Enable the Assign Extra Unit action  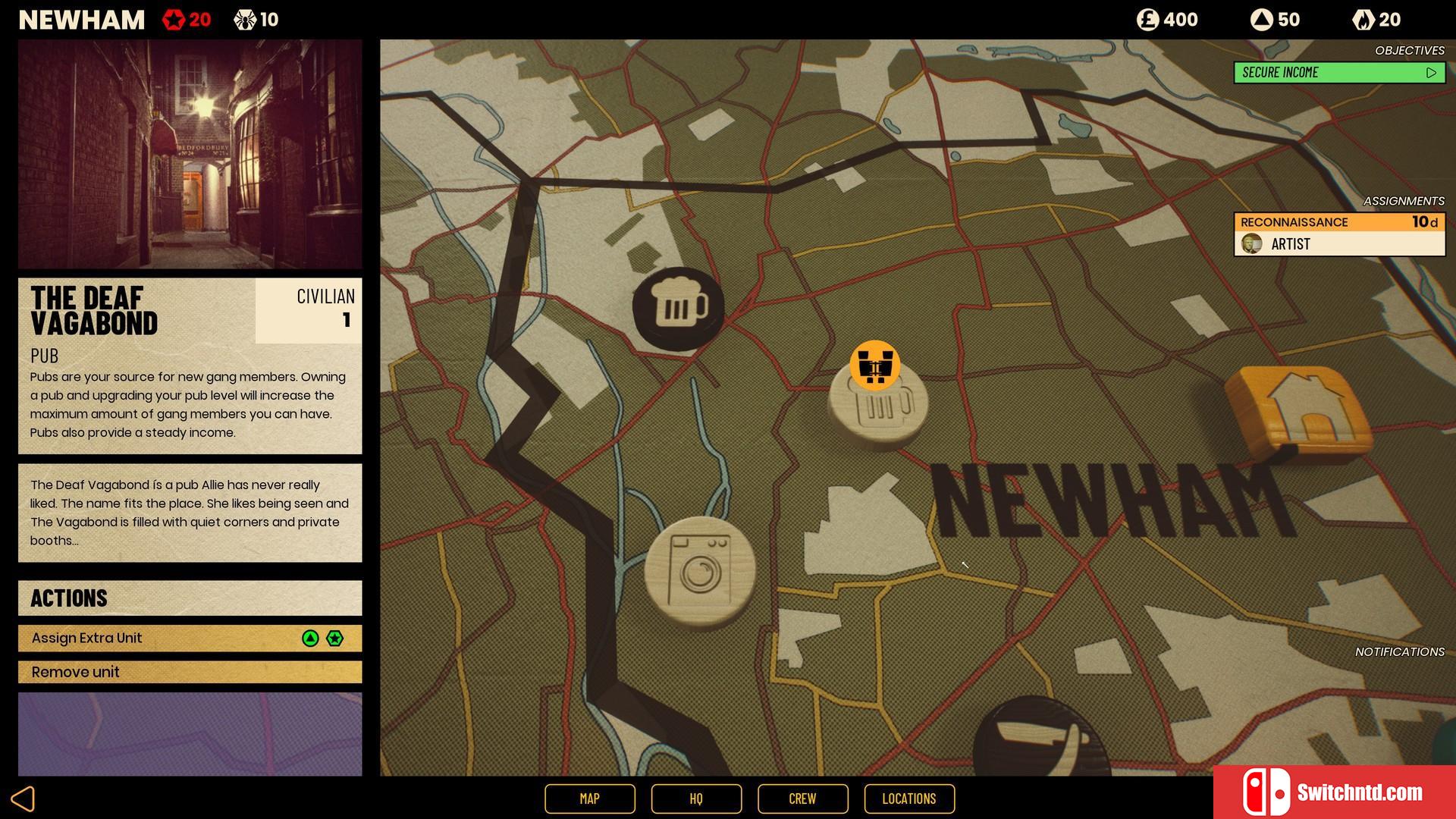[190, 637]
